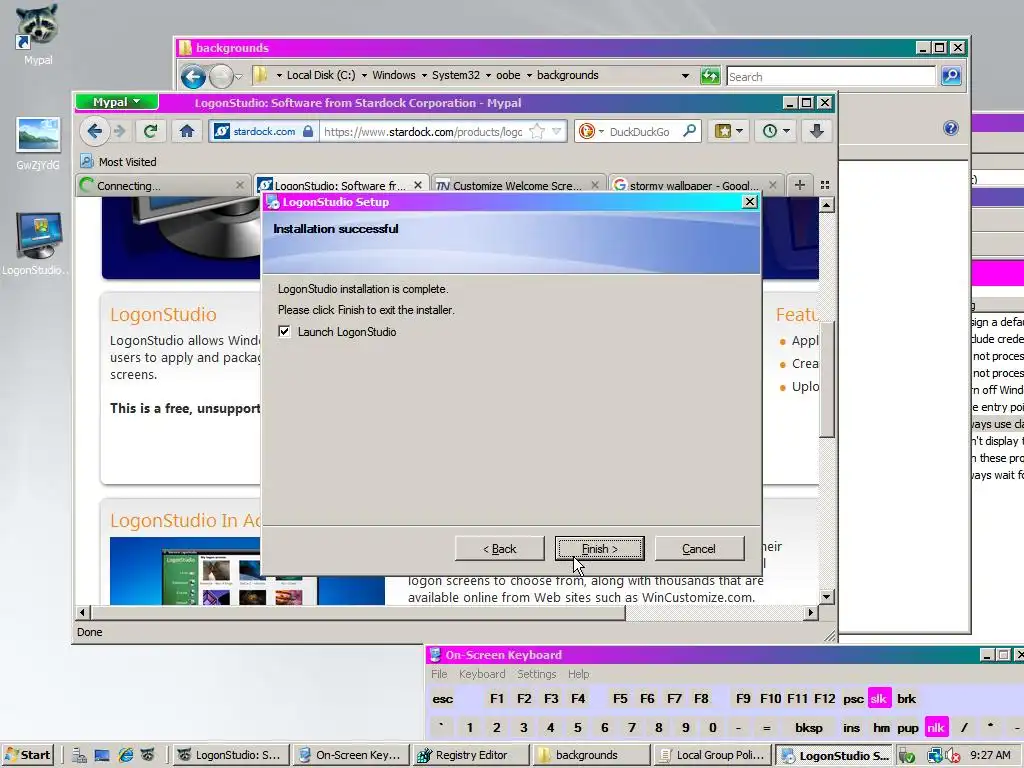Image resolution: width=1024 pixels, height=768 pixels.
Task: Click the esc key on the On-Screen Keyboard
Action: click(442, 699)
